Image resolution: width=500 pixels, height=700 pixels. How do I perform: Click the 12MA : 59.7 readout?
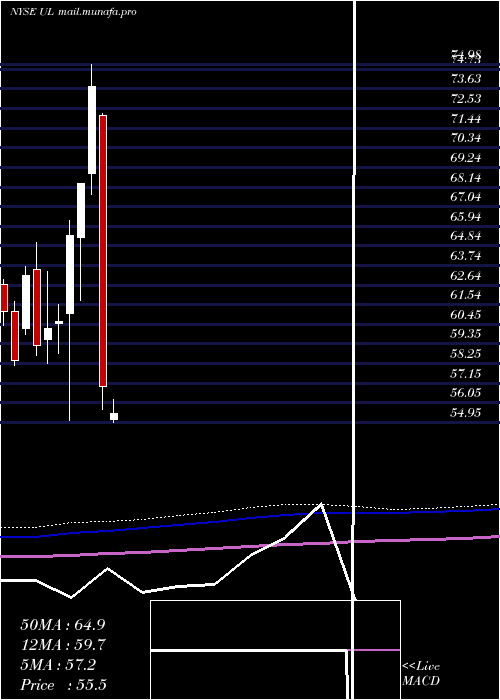pyautogui.click(x=63, y=645)
